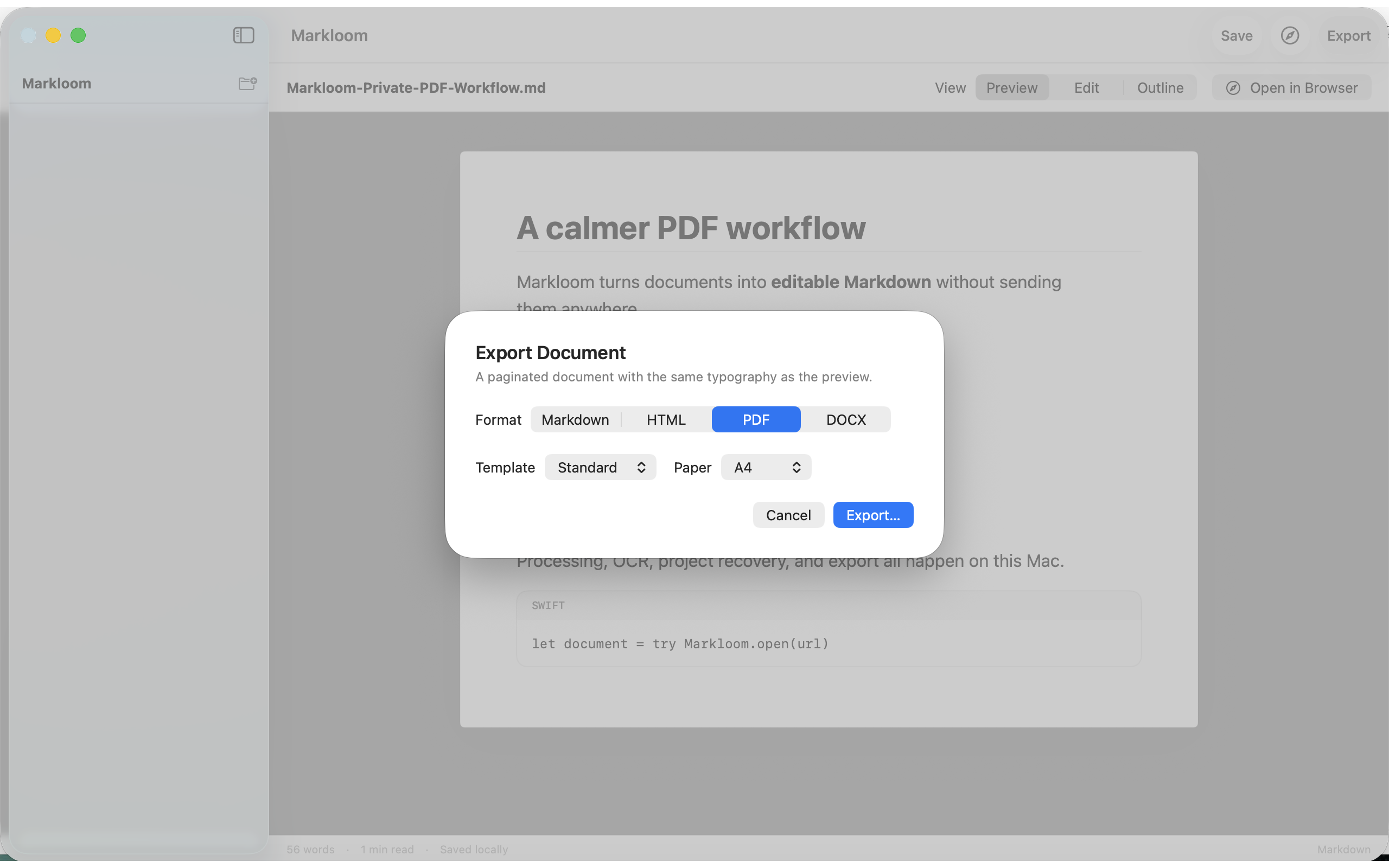Image resolution: width=1389 pixels, height=868 pixels.
Task: Select Markdown export format
Action: (575, 420)
